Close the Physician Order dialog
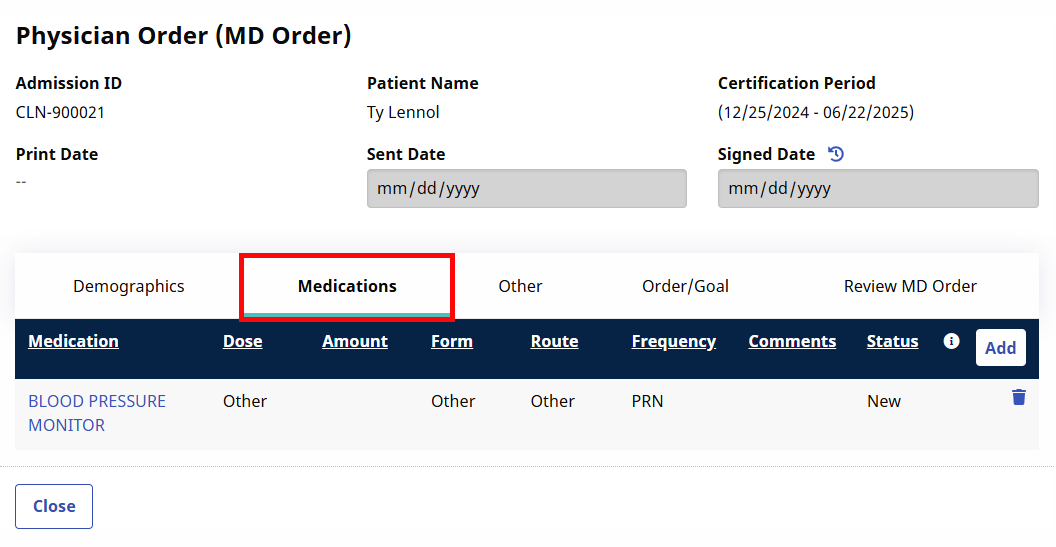Image resolution: width=1056 pixels, height=547 pixels. click(54, 506)
